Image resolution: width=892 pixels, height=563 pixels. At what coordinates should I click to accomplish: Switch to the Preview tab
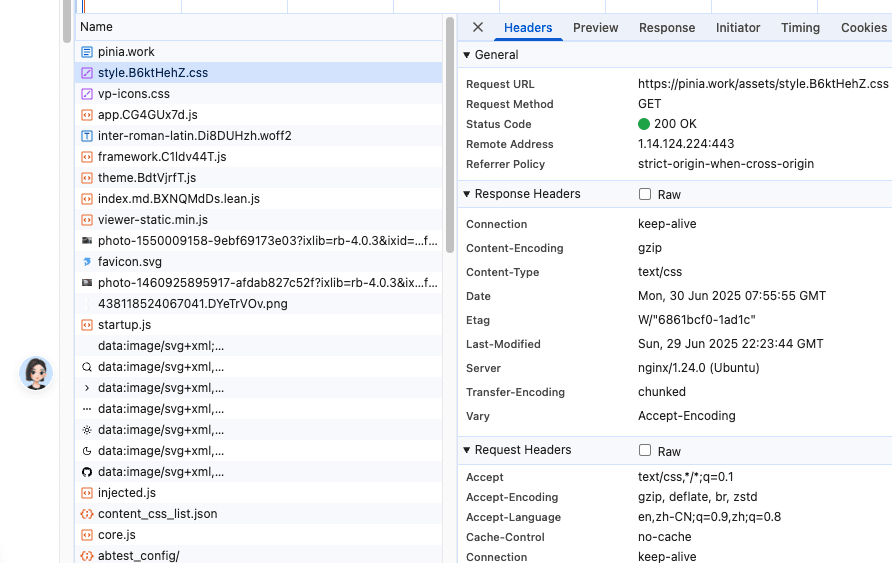pyautogui.click(x=595, y=28)
